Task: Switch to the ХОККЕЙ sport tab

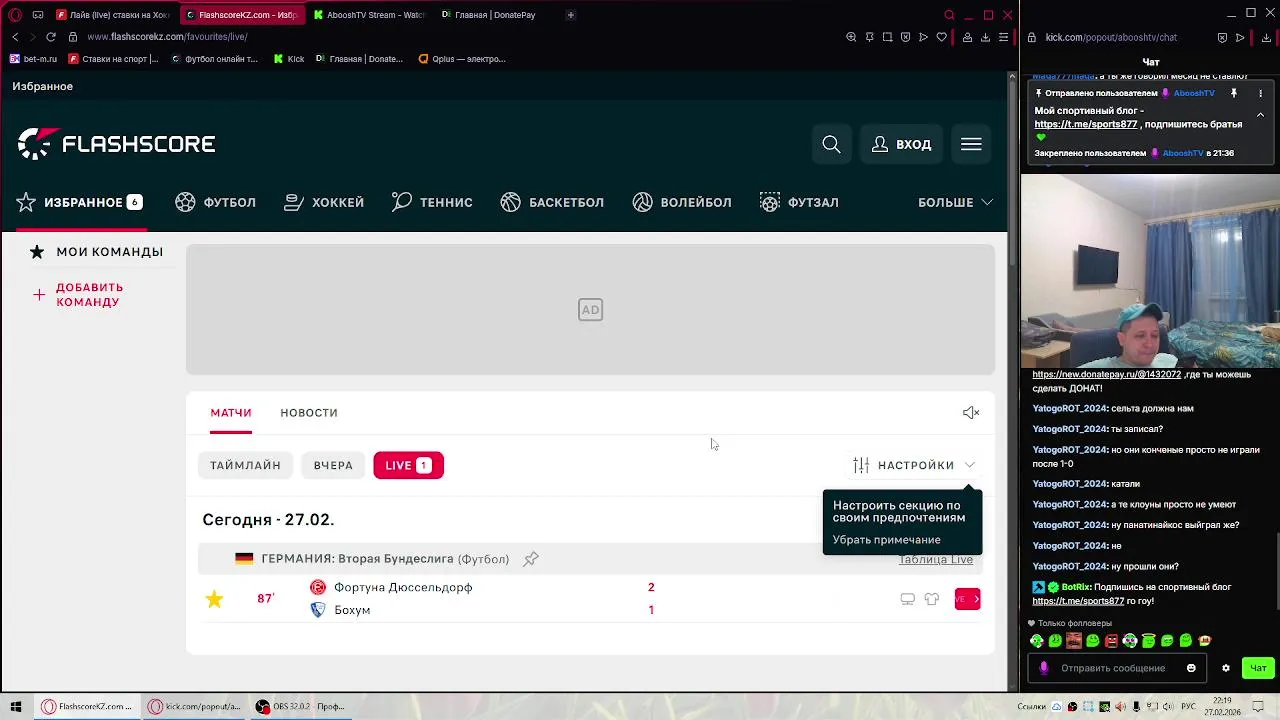Action: tap(324, 202)
